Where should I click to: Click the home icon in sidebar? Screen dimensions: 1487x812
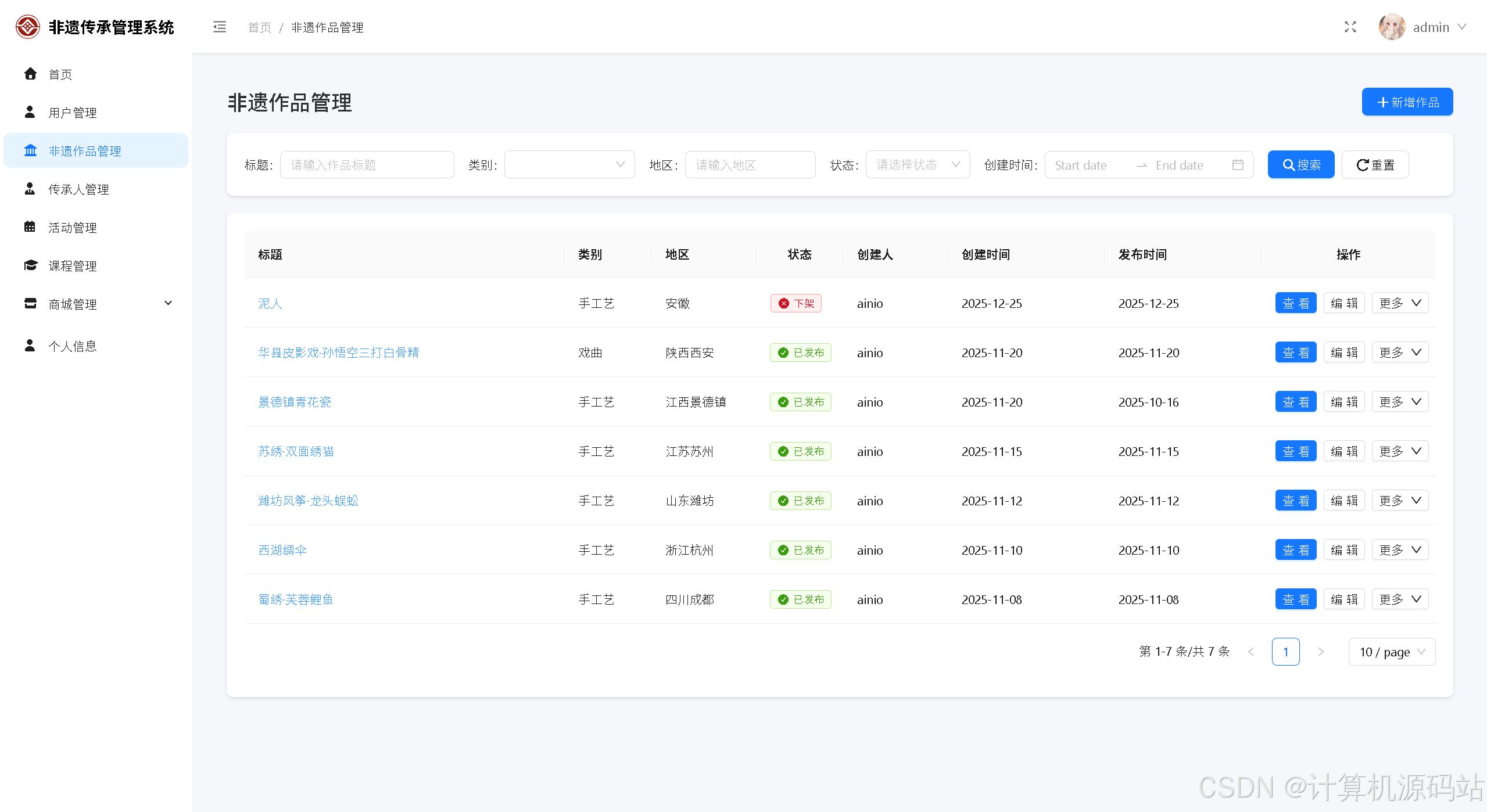(30, 74)
